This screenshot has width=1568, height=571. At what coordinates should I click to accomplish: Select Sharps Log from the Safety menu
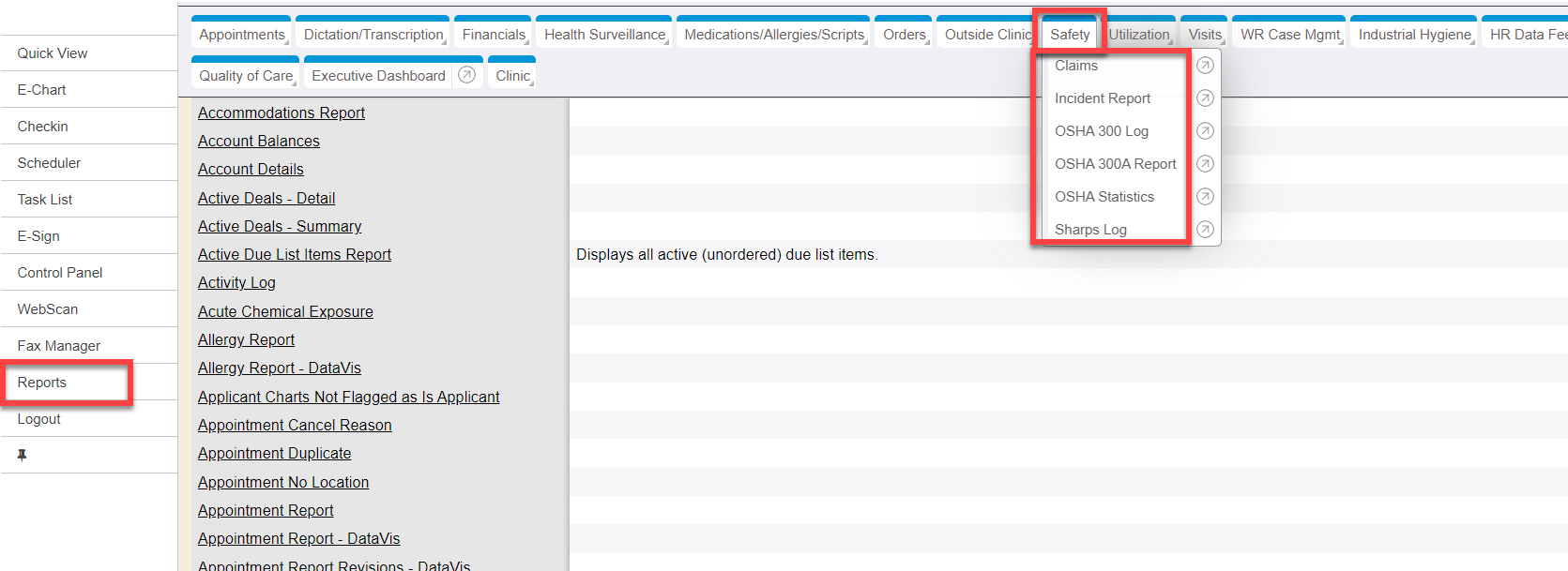pos(1090,230)
